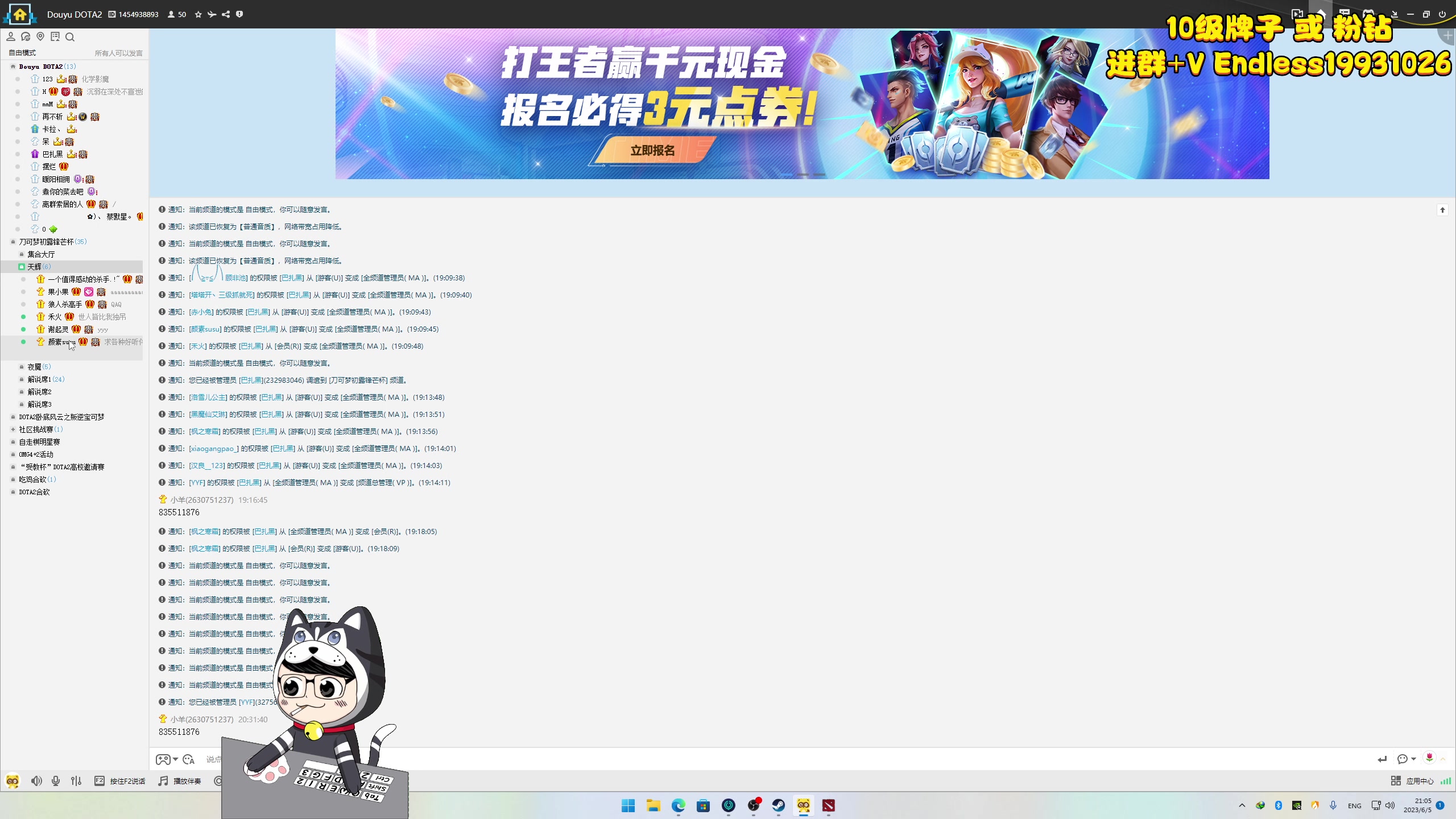The image size is (1456, 819).
Task: Expand the chevron next to flower icon
Action: click(1443, 759)
